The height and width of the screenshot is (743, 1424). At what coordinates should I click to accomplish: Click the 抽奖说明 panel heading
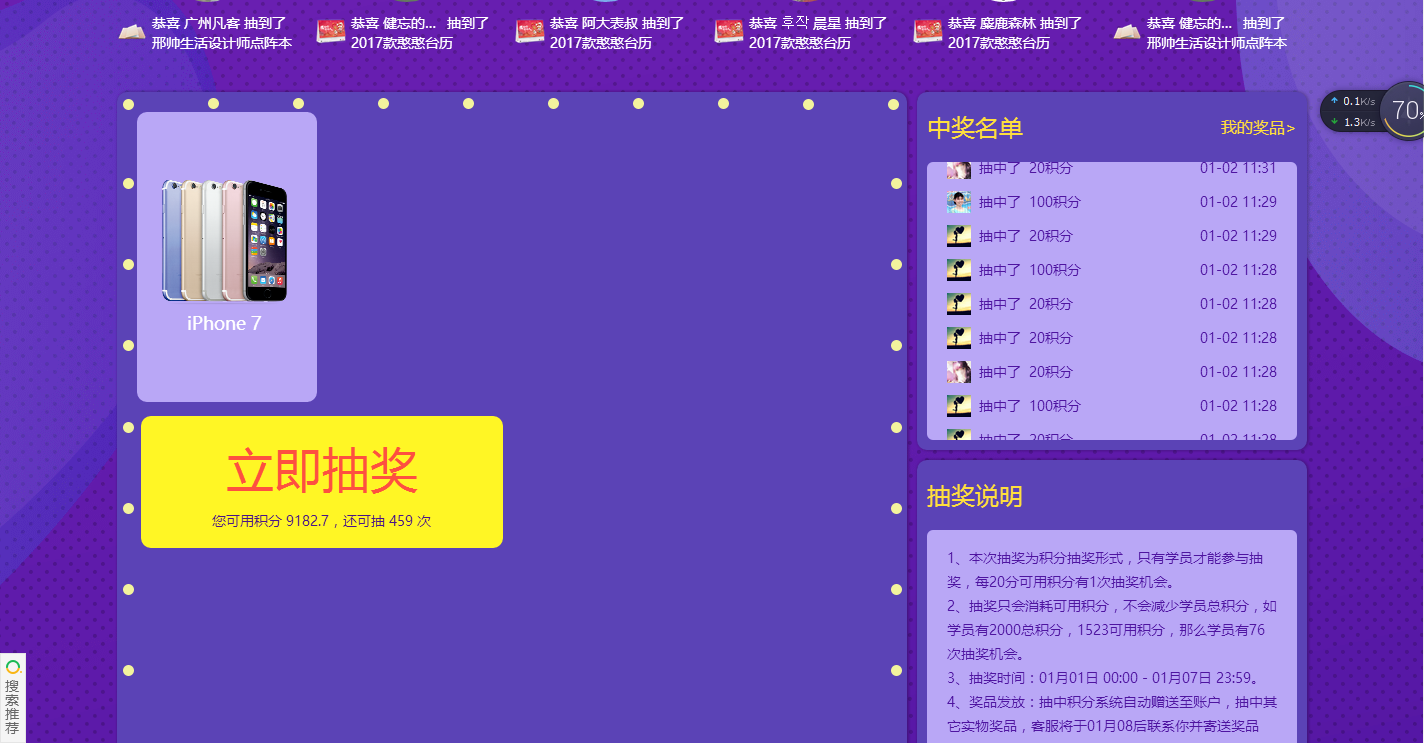[975, 496]
